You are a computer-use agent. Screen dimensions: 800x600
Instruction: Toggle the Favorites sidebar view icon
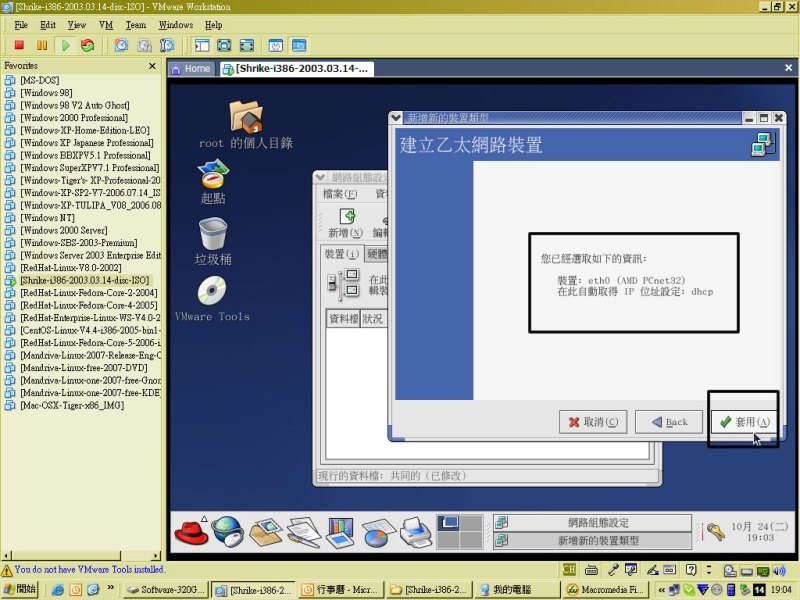(202, 45)
